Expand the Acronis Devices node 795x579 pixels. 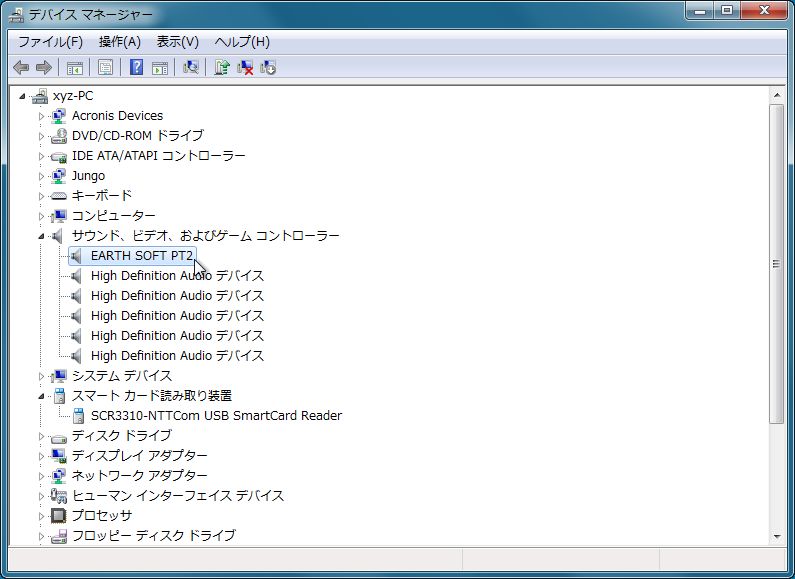click(x=42, y=116)
